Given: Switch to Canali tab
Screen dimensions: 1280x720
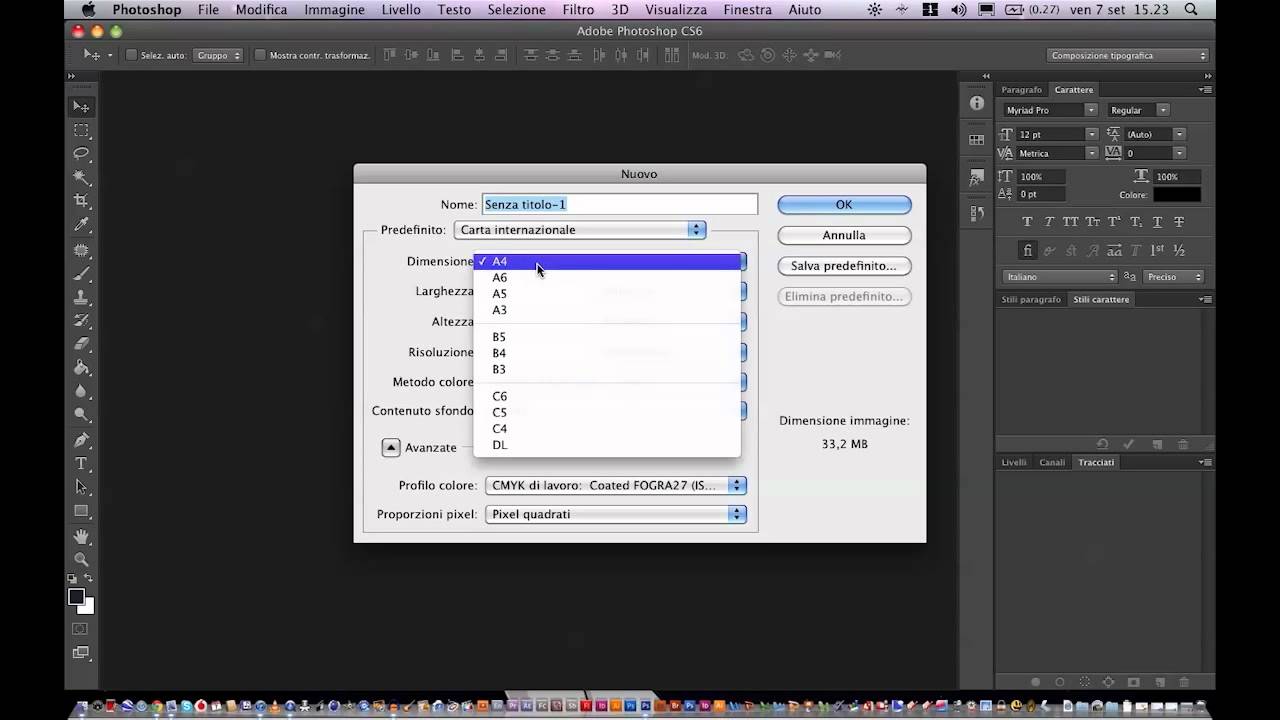Looking at the screenshot, I should (x=1051, y=463).
